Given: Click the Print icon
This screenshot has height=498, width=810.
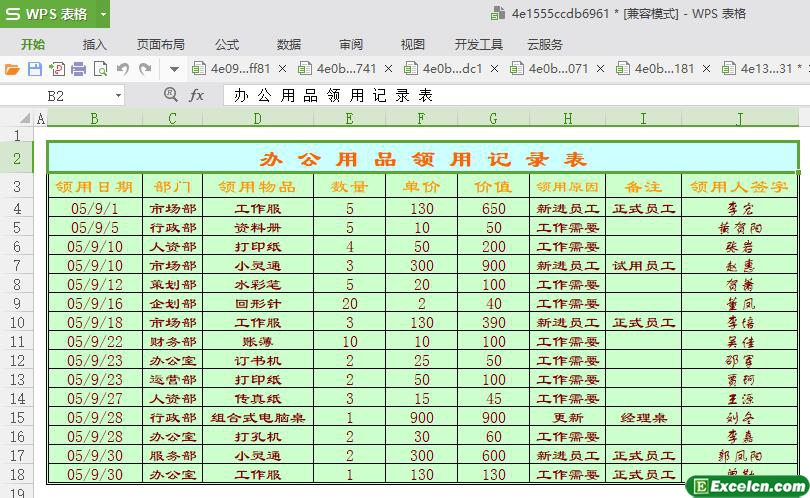Looking at the screenshot, I should (x=79, y=69).
